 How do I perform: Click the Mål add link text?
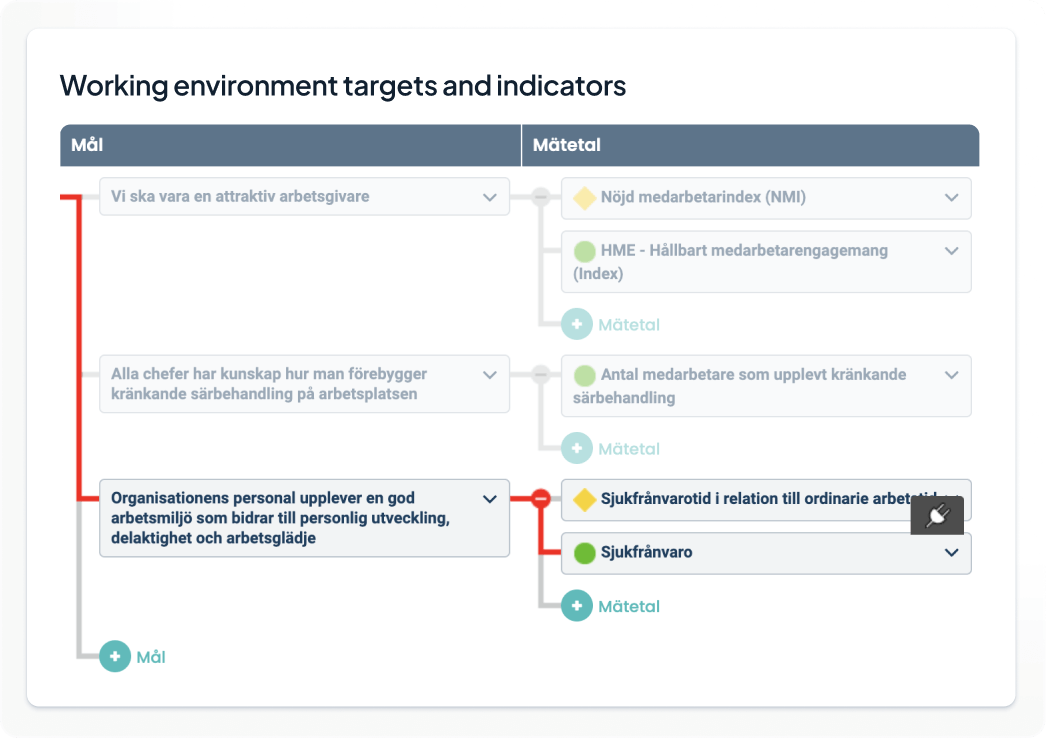[151, 657]
